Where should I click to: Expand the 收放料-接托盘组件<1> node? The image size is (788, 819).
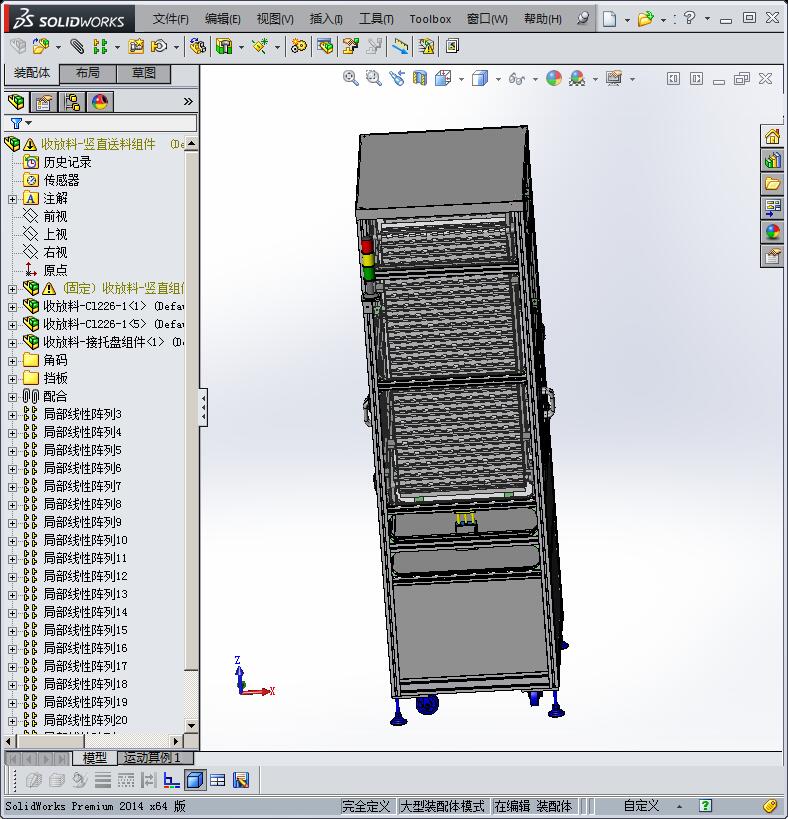click(x=13, y=343)
